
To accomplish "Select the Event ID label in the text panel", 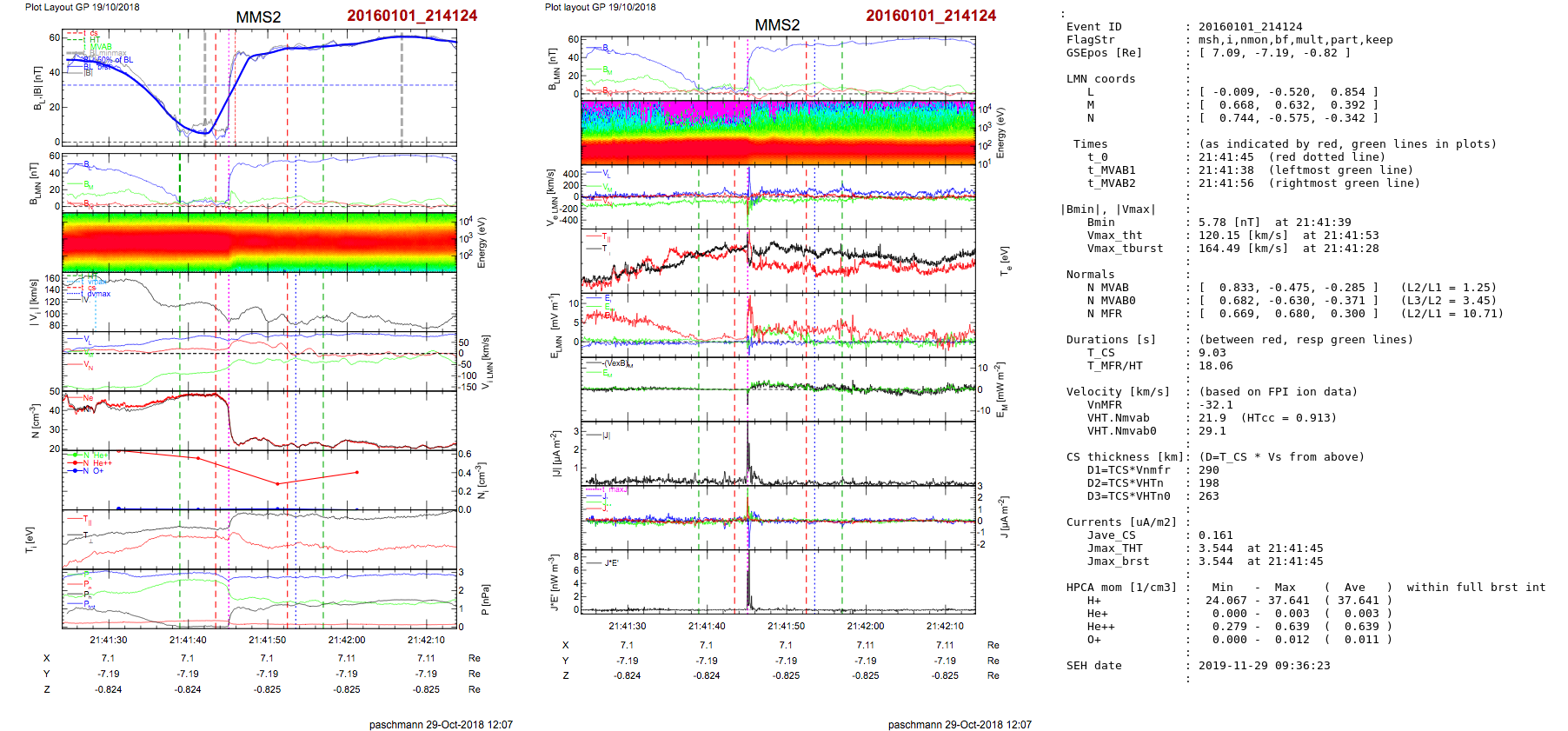I will pyautogui.click(x=1093, y=27).
